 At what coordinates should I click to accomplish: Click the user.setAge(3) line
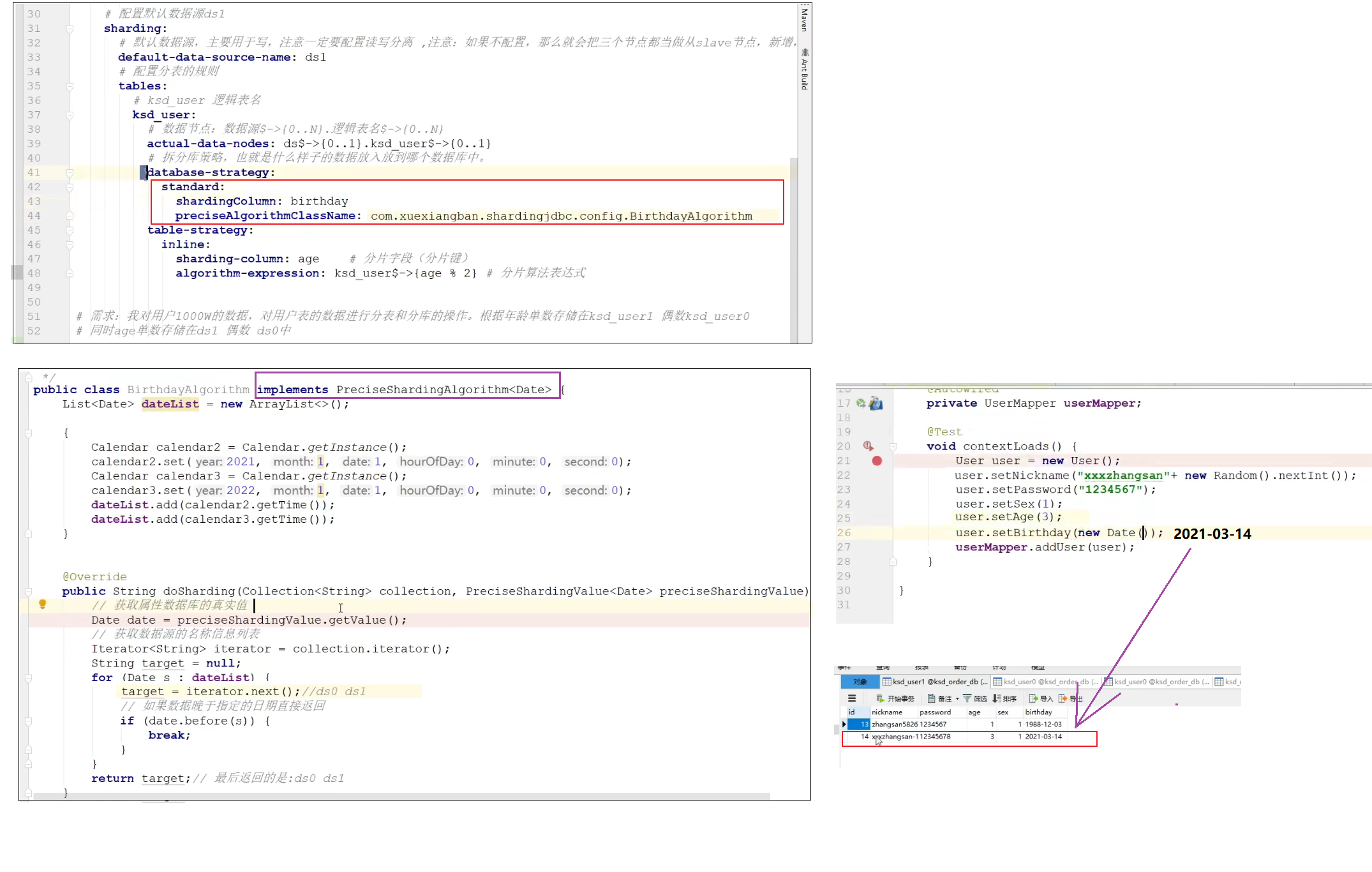click(x=1009, y=517)
